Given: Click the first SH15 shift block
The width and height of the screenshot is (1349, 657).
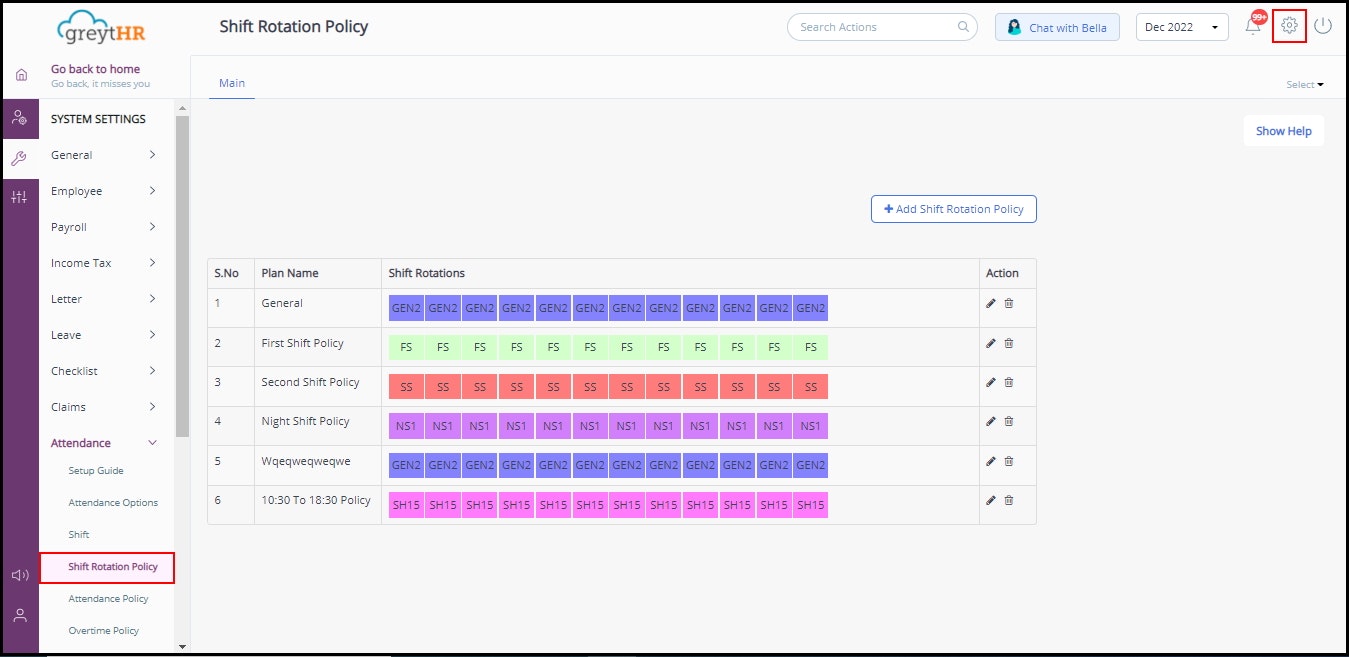Looking at the screenshot, I should click(x=406, y=505).
